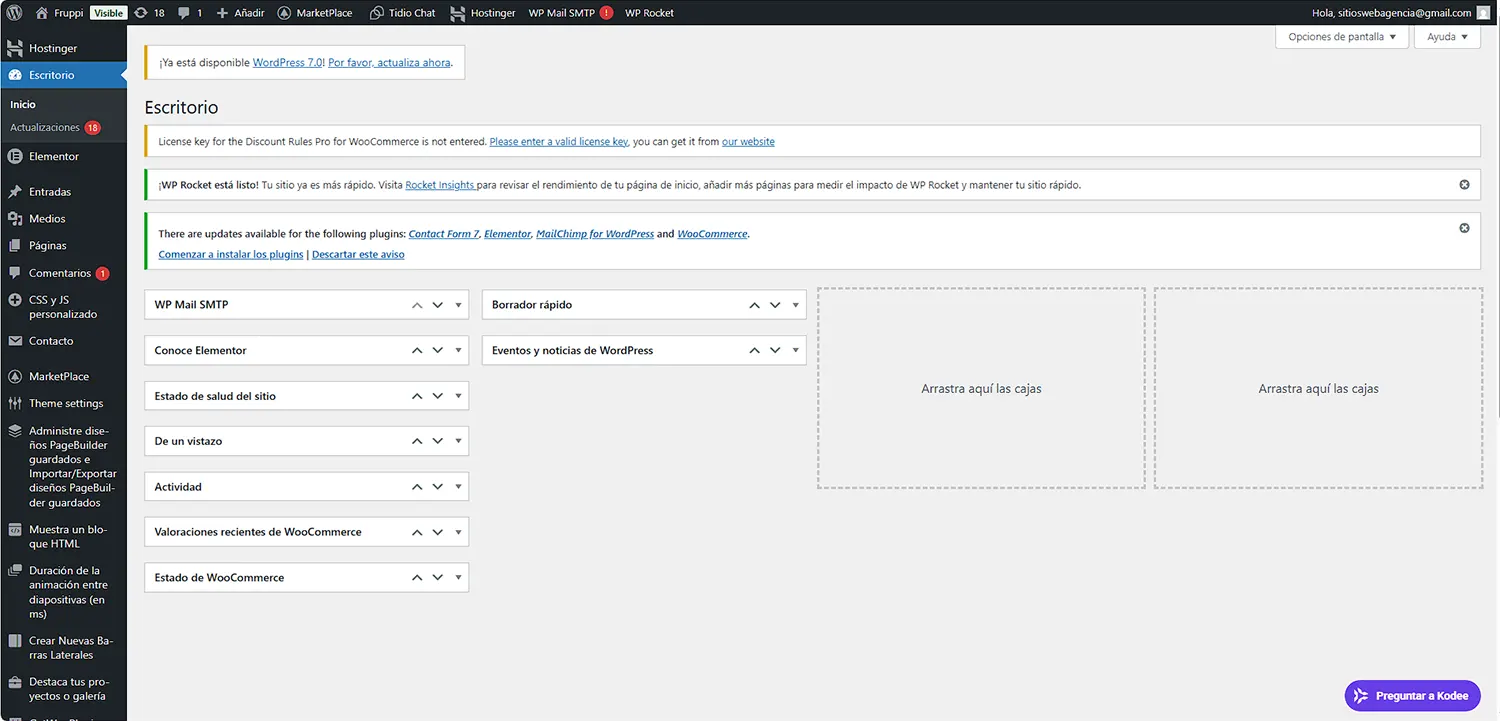Click the Hola, sitioswebagencia@gmail.com account text
This screenshot has height=721, width=1500.
1392,13
